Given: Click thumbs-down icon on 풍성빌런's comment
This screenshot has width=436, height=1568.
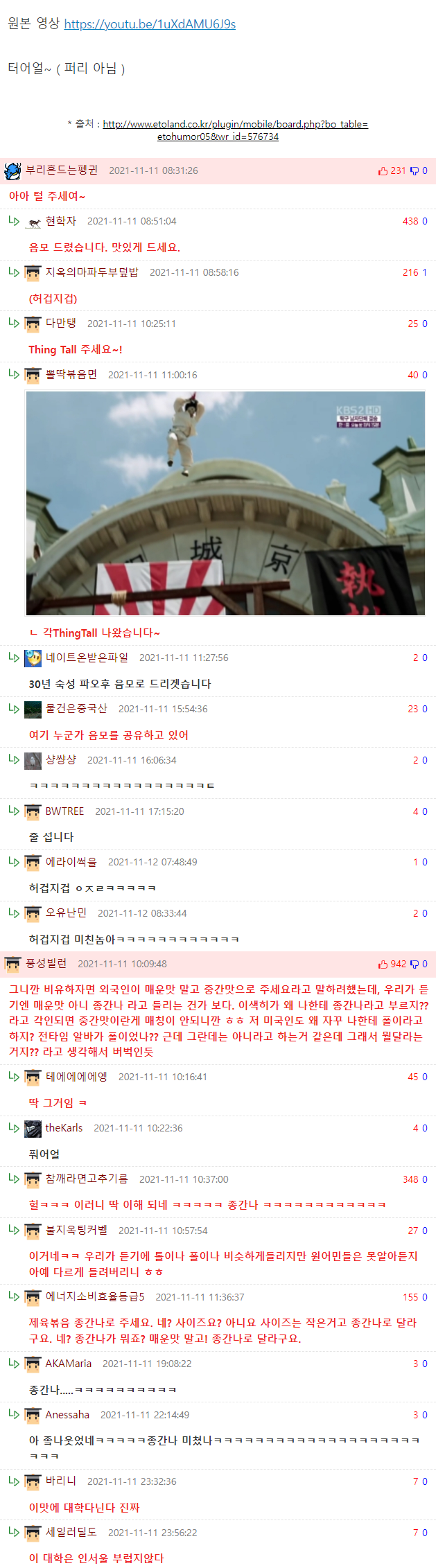Looking at the screenshot, I should coord(415,964).
